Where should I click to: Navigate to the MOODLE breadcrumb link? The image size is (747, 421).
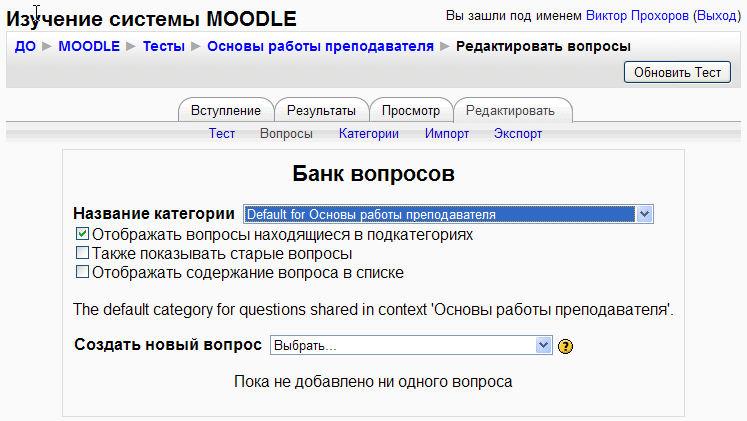89,46
